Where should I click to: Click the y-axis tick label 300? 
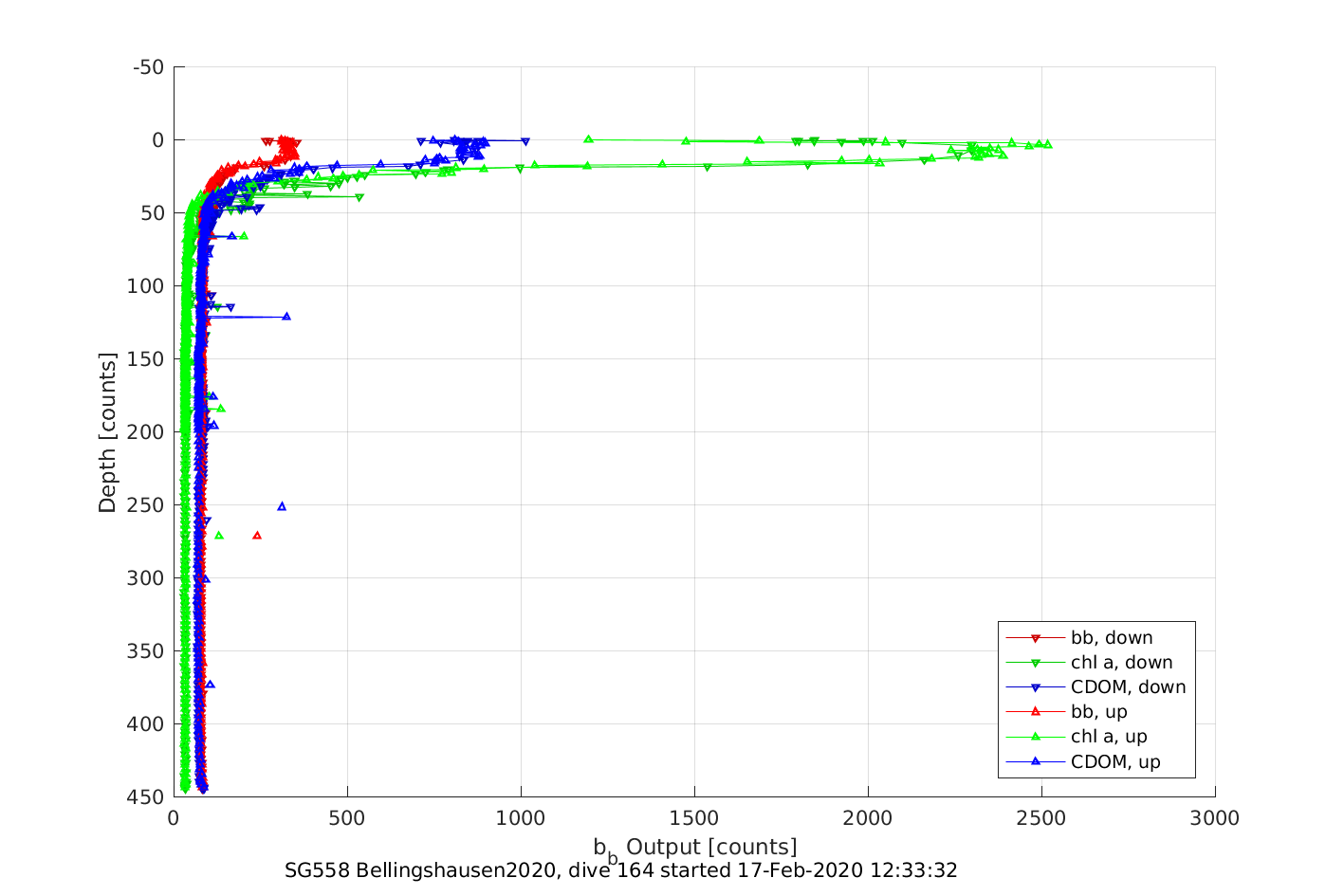coord(148,578)
